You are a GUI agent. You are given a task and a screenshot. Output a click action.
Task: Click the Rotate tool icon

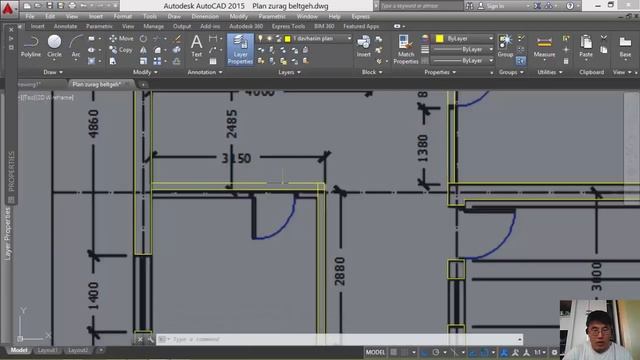[x=143, y=39]
